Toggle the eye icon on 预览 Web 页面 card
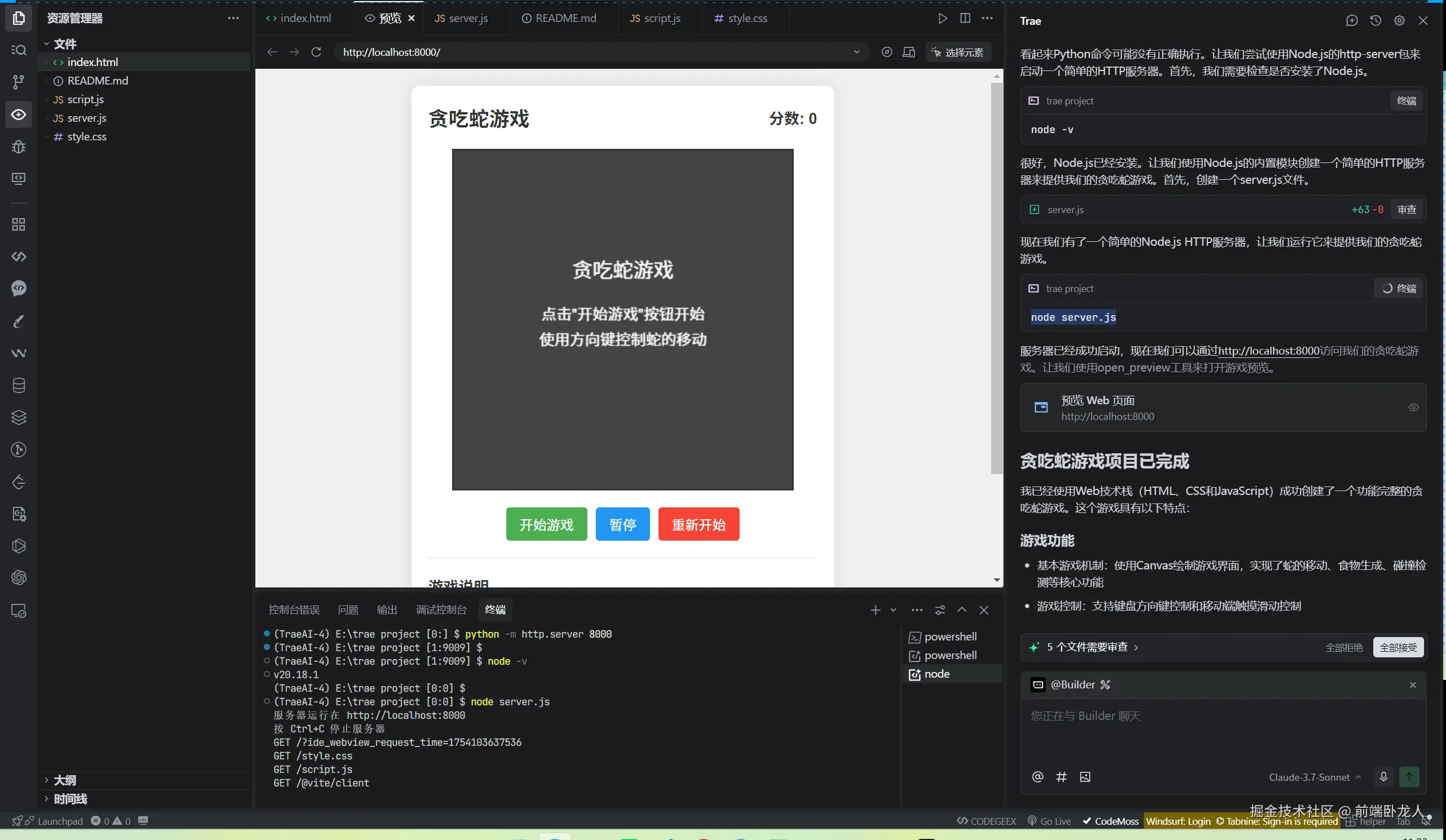 [x=1413, y=408]
